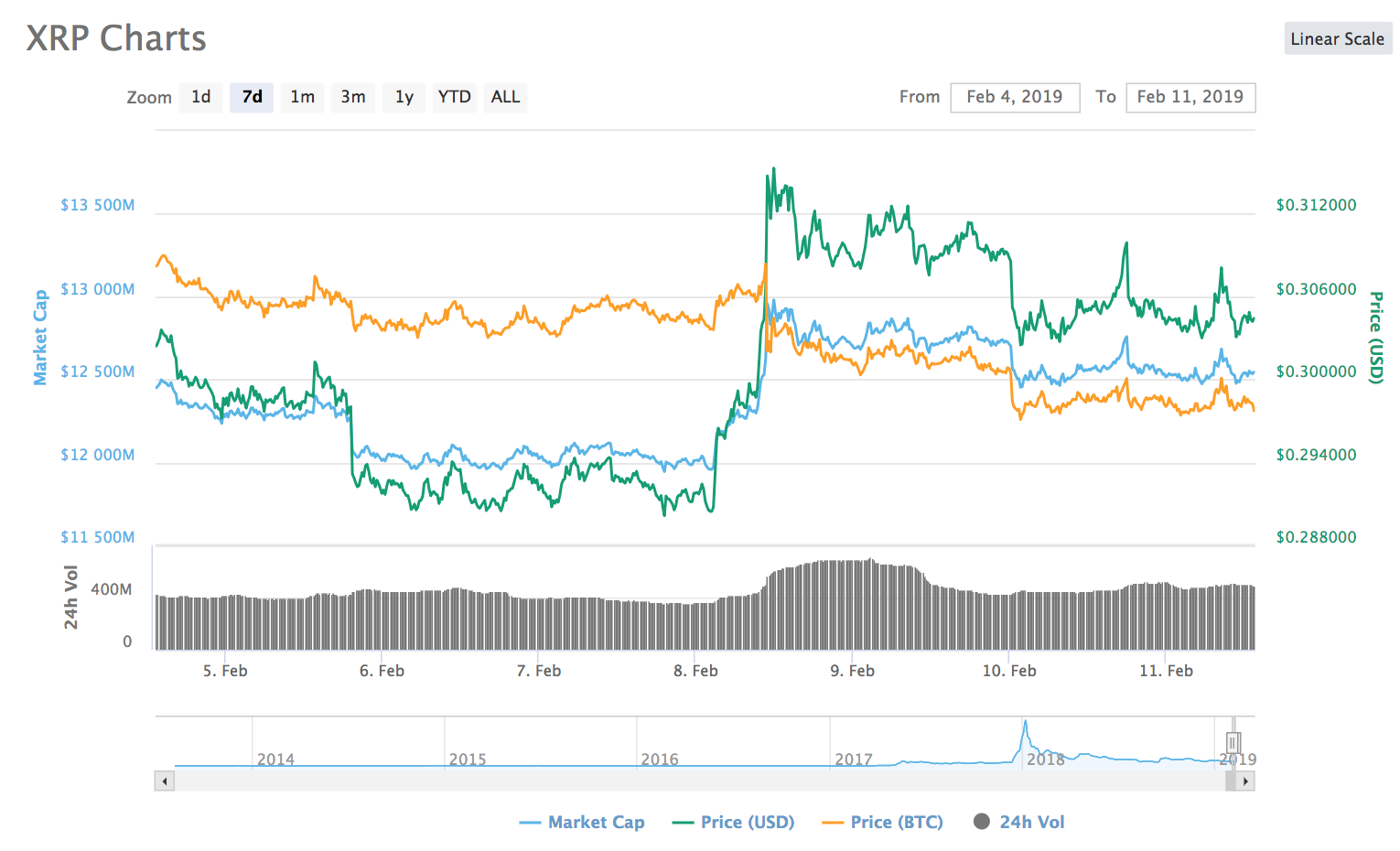Click the 10. Feb axis label
The width and height of the screenshot is (1400, 851).
click(x=1009, y=671)
